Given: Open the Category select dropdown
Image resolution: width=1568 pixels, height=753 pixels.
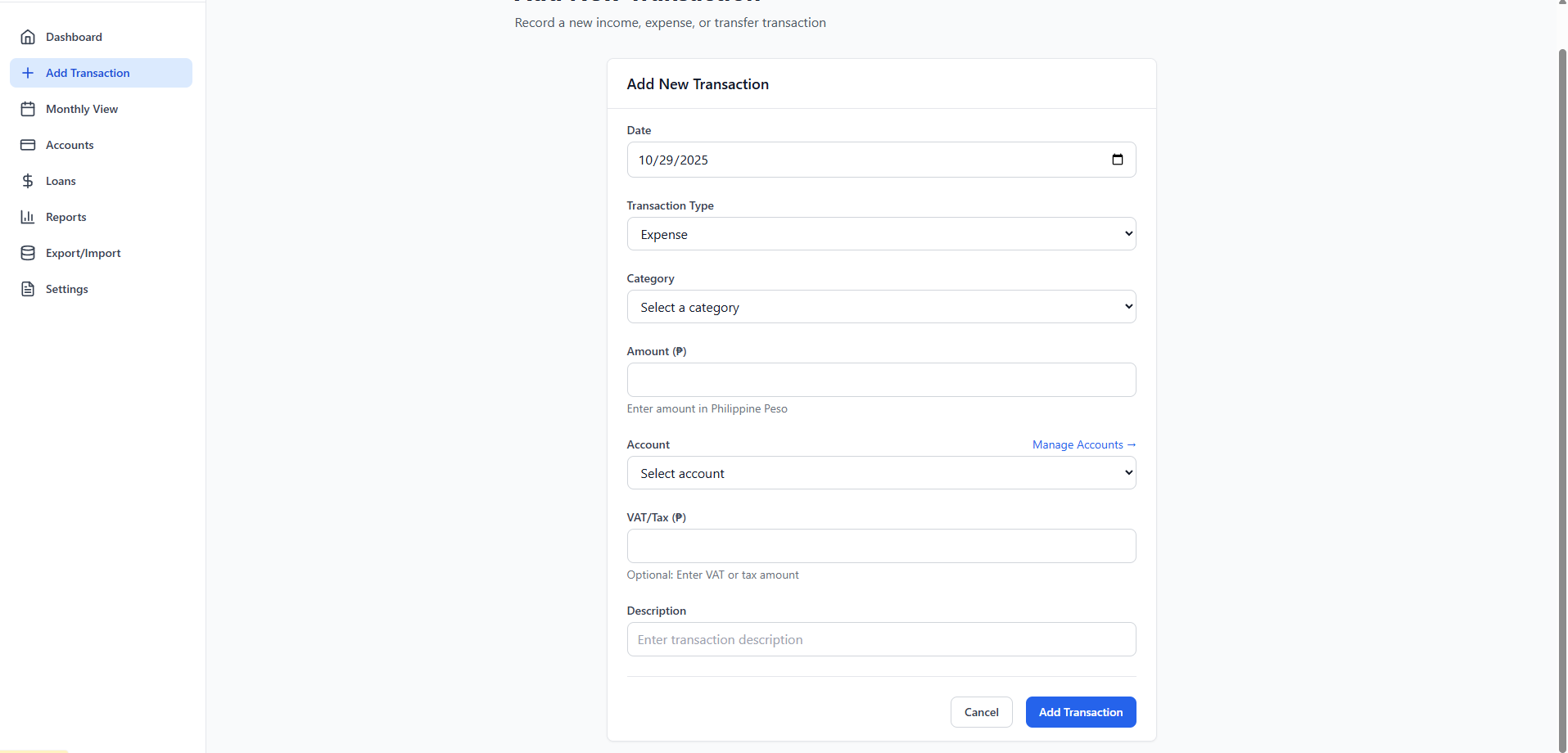Looking at the screenshot, I should (881, 307).
